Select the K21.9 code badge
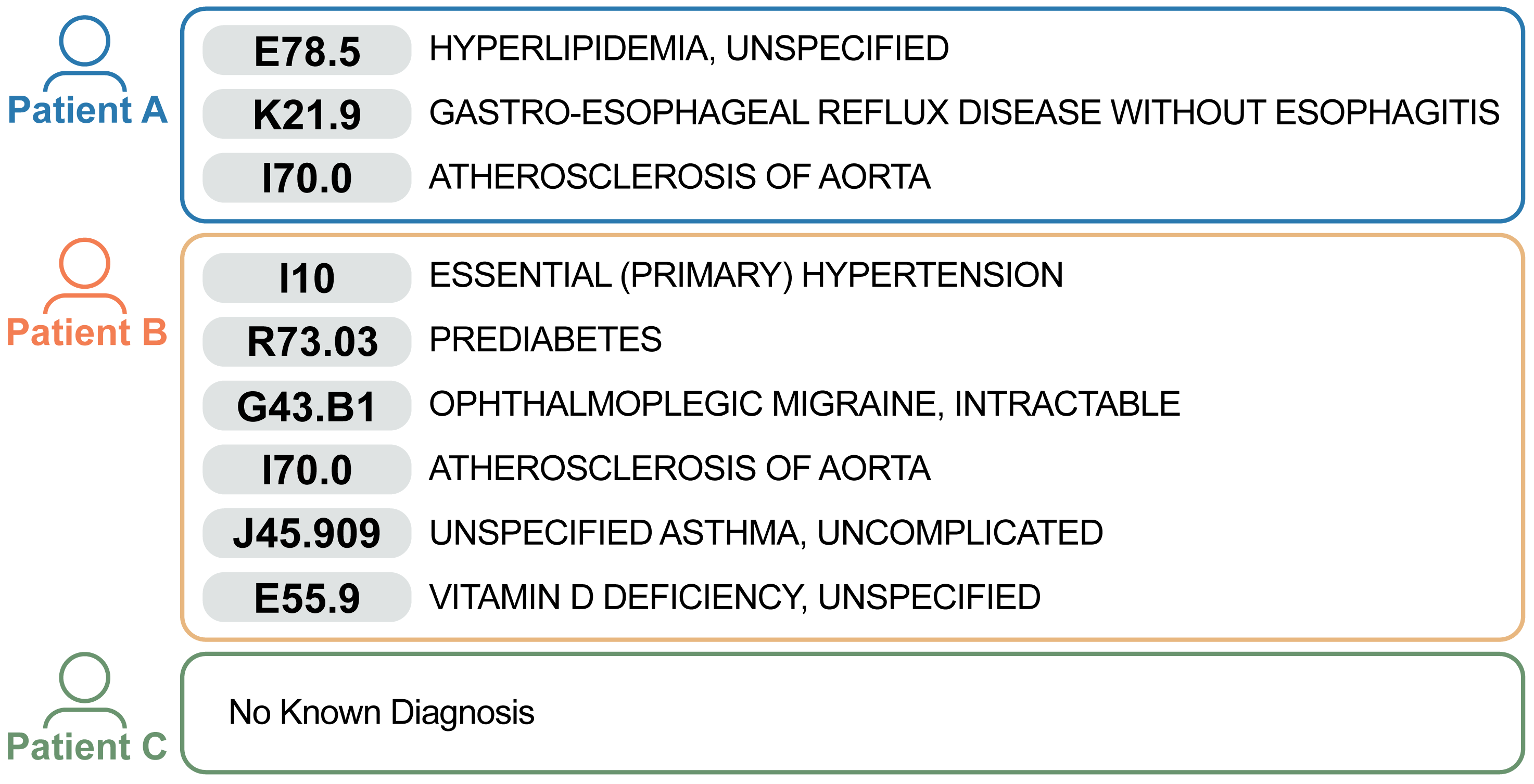This screenshot has height=784, width=1534. (x=307, y=114)
